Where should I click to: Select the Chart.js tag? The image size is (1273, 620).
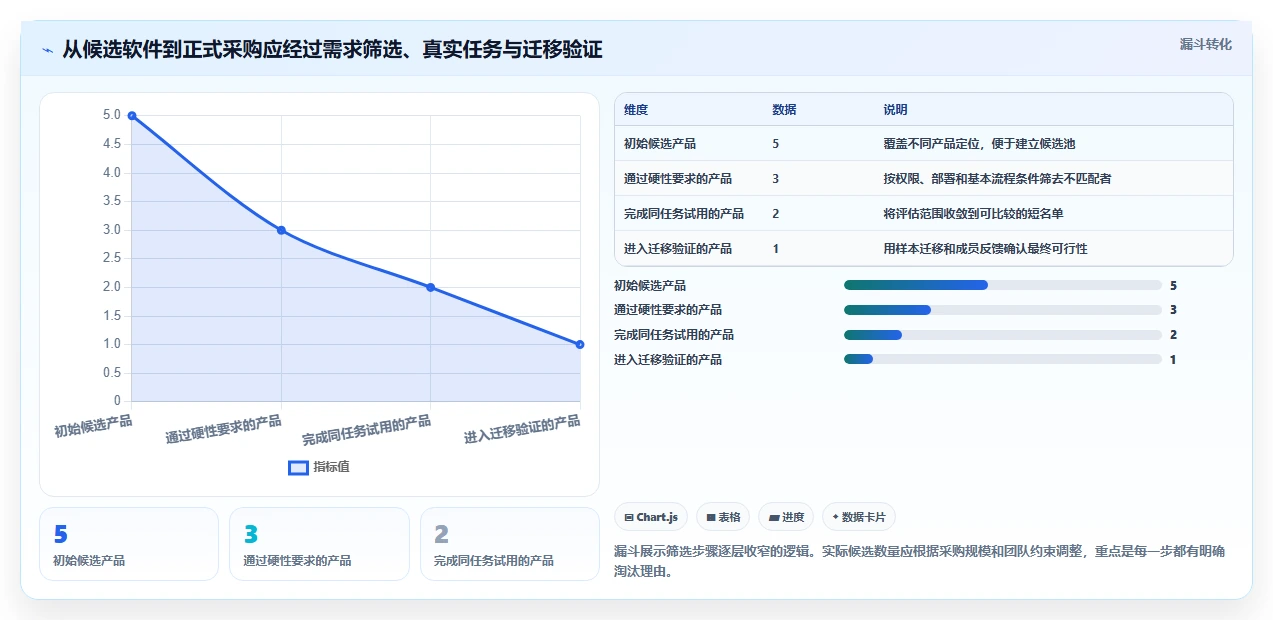click(x=651, y=517)
